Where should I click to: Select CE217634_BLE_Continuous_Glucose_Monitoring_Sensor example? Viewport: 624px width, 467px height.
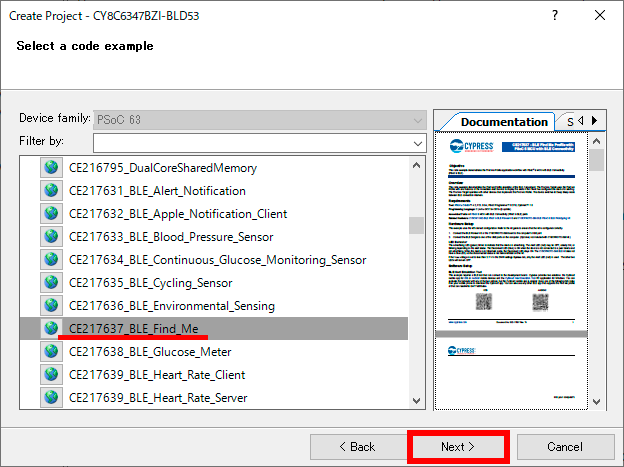[217, 260]
